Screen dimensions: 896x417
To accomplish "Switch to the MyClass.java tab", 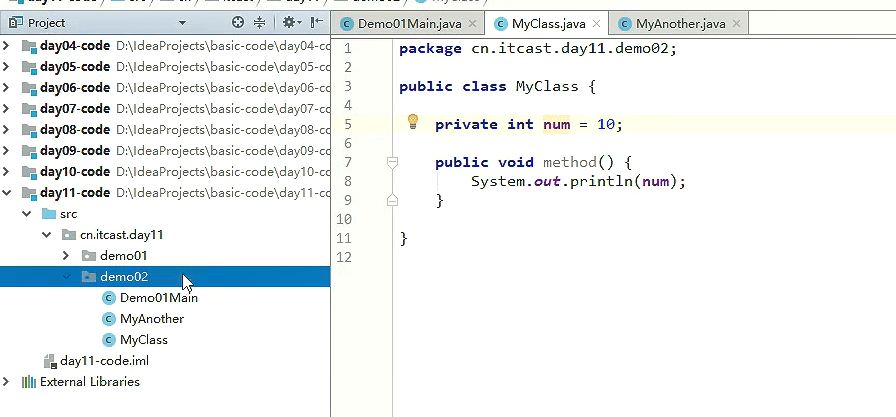I will point(549,24).
